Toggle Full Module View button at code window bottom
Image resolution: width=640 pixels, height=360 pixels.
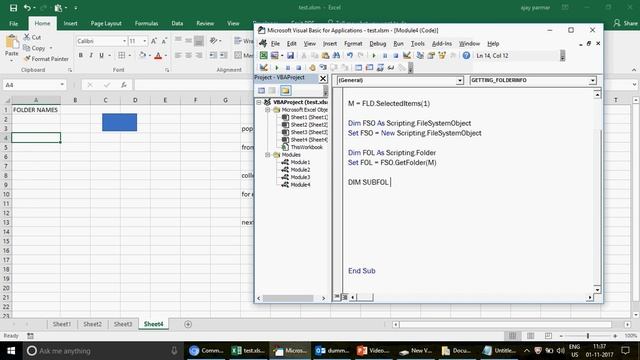tap(344, 297)
